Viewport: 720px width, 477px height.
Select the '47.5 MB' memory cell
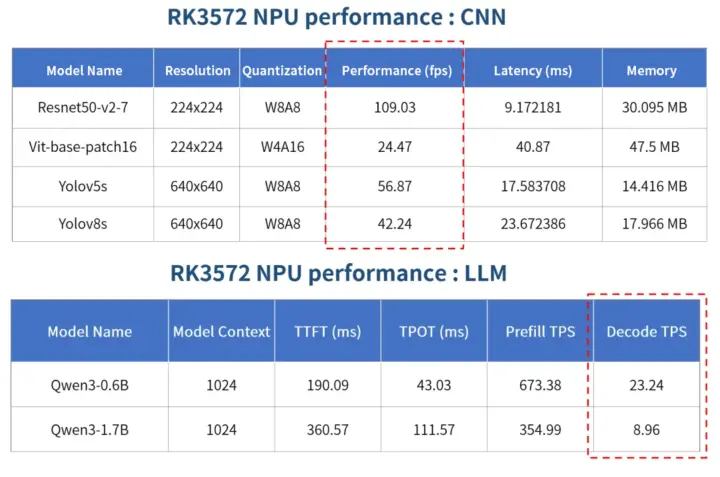[x=654, y=147]
